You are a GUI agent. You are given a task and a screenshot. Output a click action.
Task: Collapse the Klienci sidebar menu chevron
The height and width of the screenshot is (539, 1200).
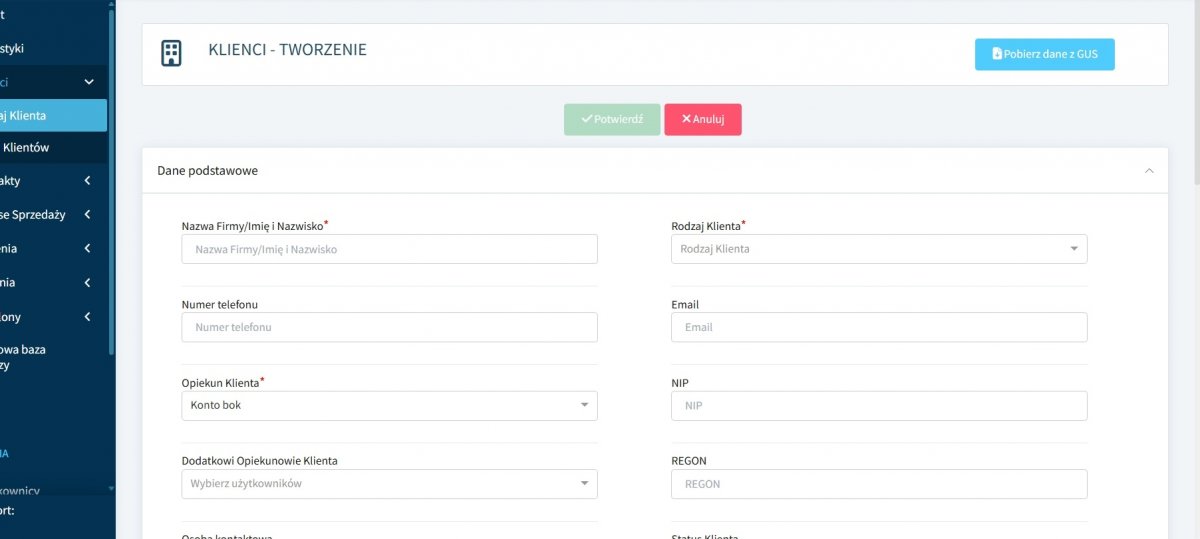point(89,82)
